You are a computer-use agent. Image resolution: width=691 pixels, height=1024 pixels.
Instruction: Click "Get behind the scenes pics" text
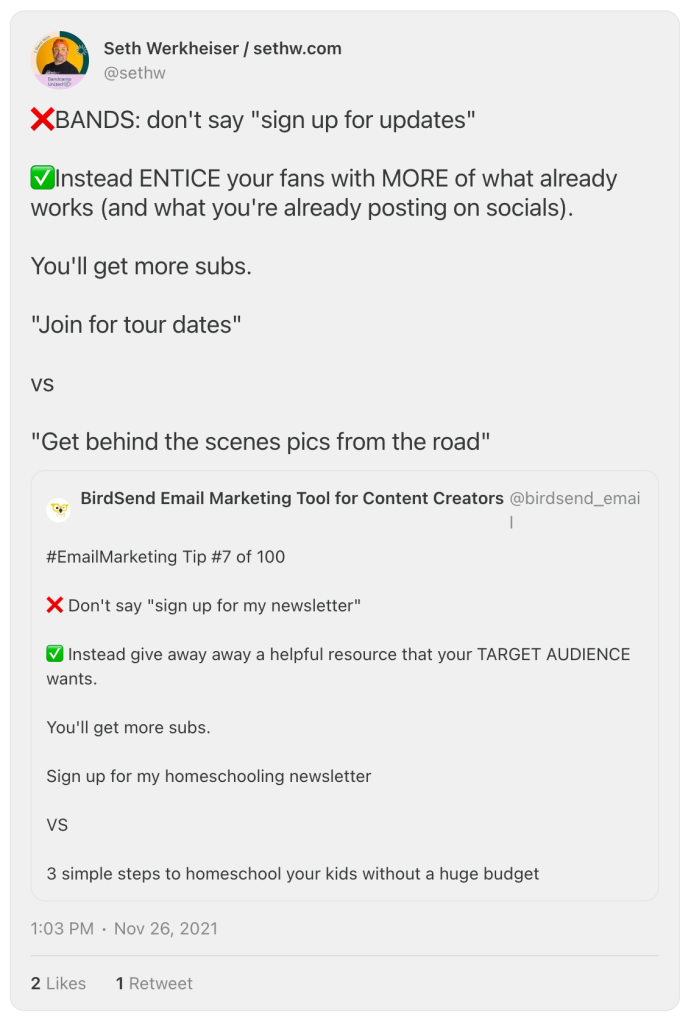[260, 441]
